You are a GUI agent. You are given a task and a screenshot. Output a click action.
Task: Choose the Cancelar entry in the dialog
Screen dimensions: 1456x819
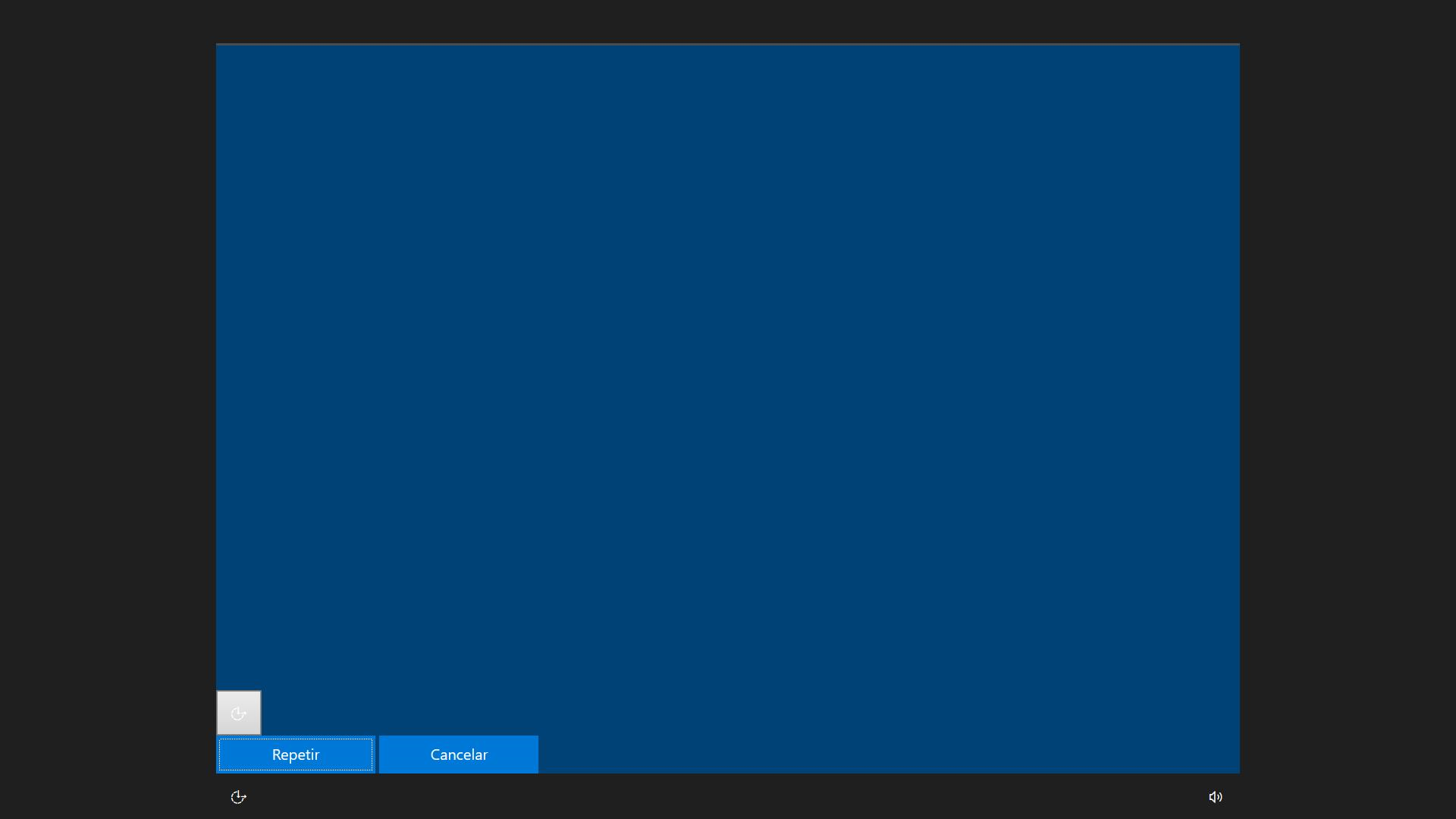click(458, 755)
